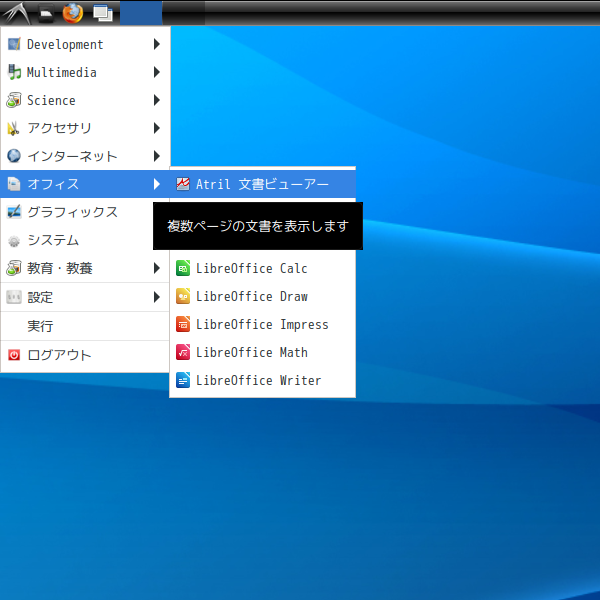Viewport: 600px width, 600px height.
Task: Choose ログアウト from the menu
Action: (x=85, y=355)
